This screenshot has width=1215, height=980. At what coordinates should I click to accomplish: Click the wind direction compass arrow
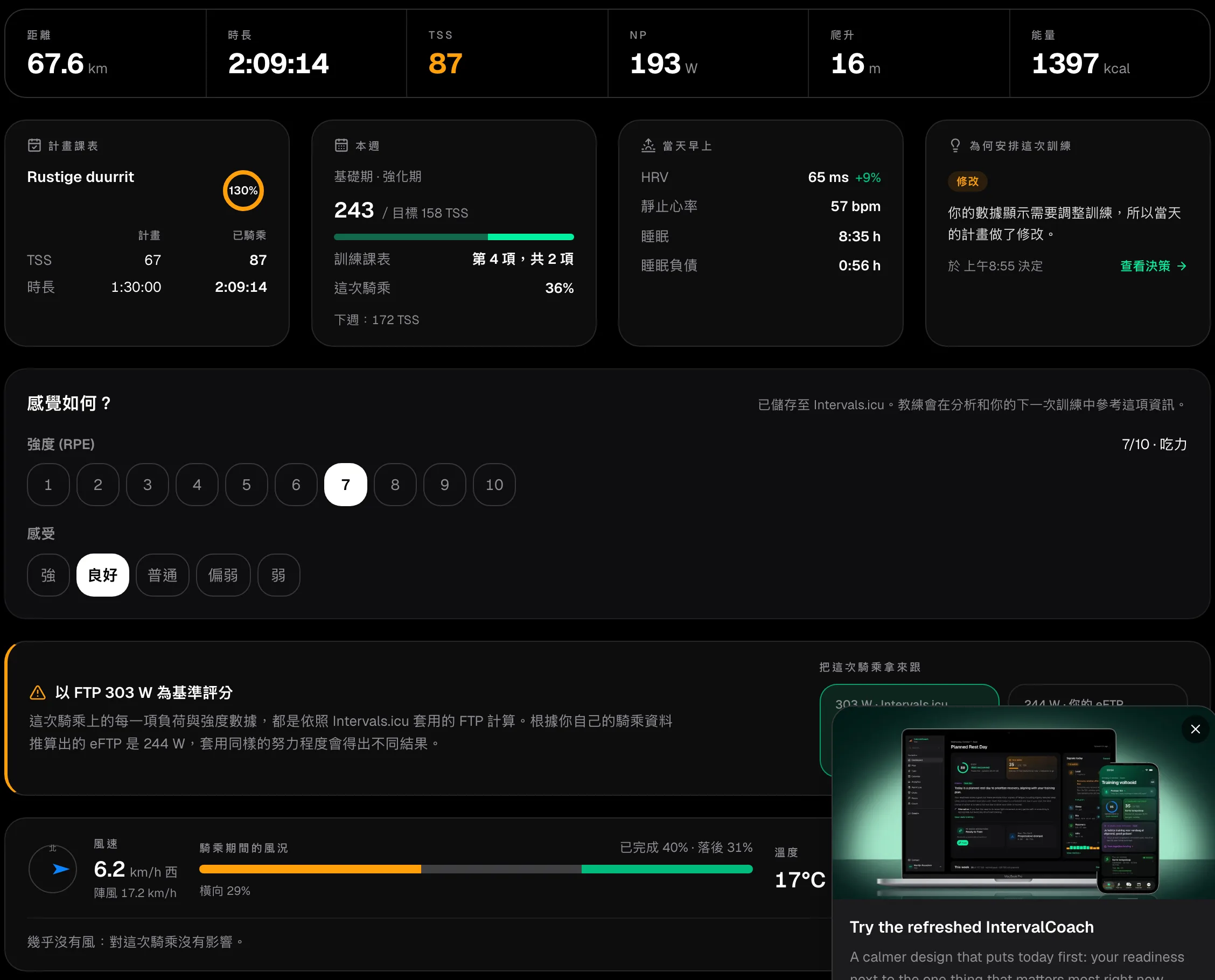tap(60, 869)
